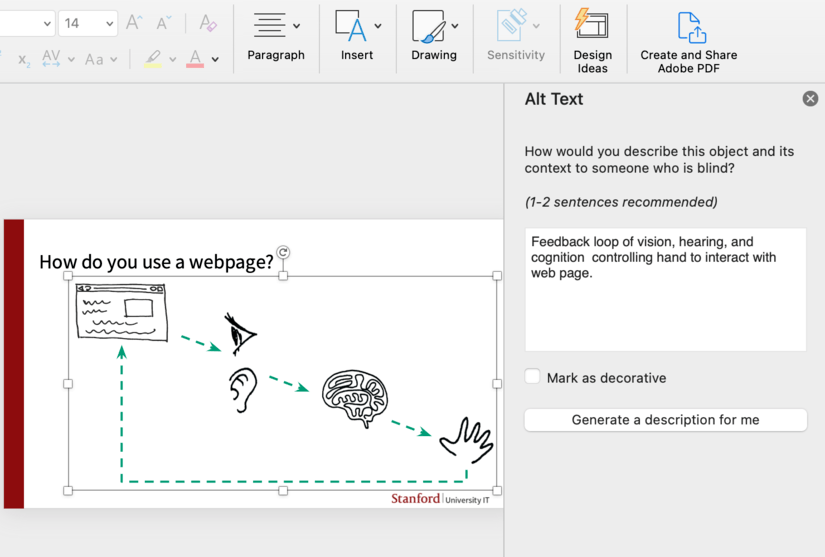Expand character spacing dropdown arrow
This screenshot has height=557, width=825.
coord(72,59)
